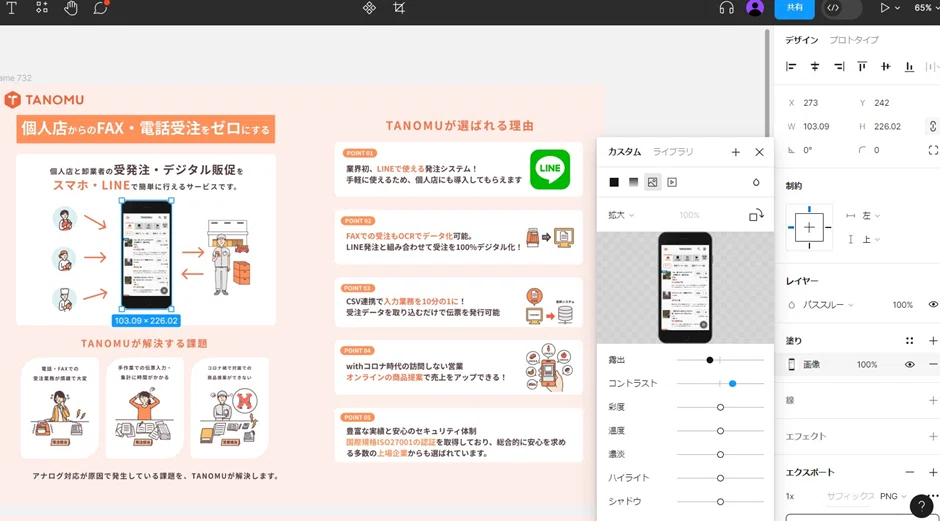Switch to デザイン tab
This screenshot has height=521, width=940.
(802, 40)
